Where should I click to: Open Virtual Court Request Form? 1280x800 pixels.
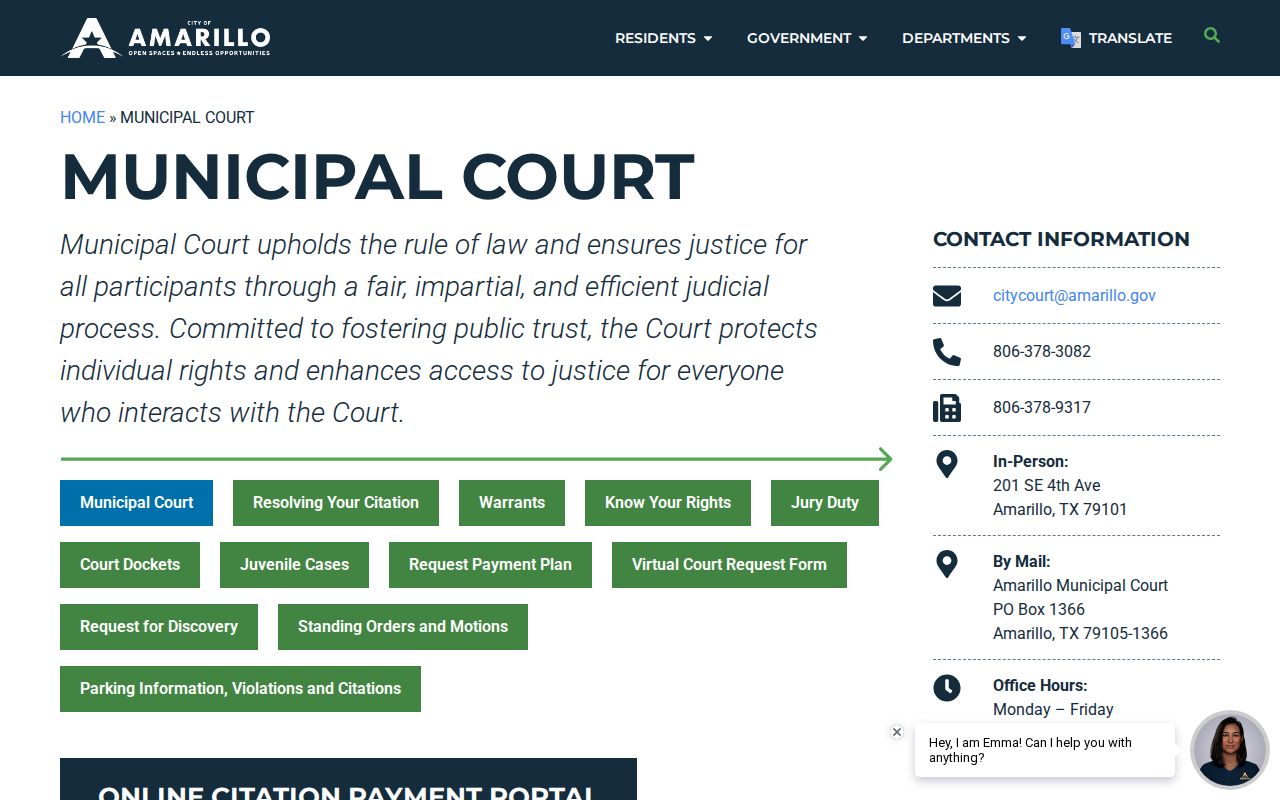tap(729, 565)
